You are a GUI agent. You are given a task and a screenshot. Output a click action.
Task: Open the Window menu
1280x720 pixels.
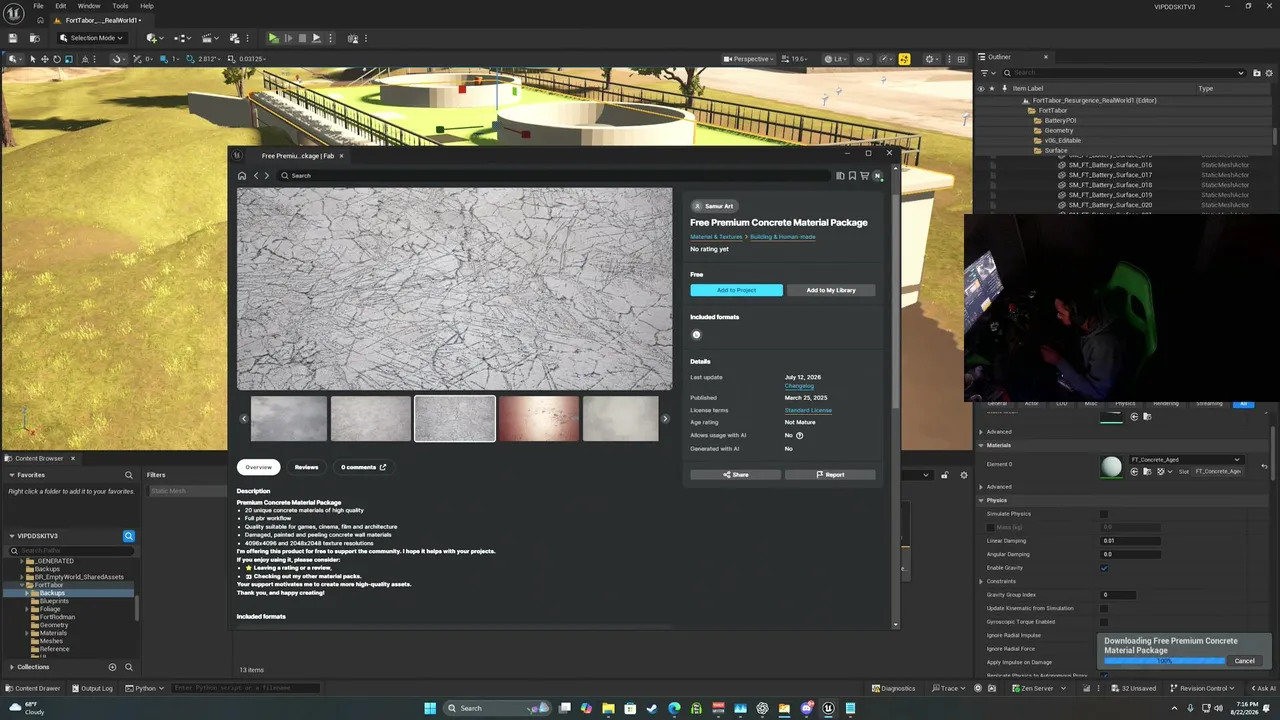89,6
